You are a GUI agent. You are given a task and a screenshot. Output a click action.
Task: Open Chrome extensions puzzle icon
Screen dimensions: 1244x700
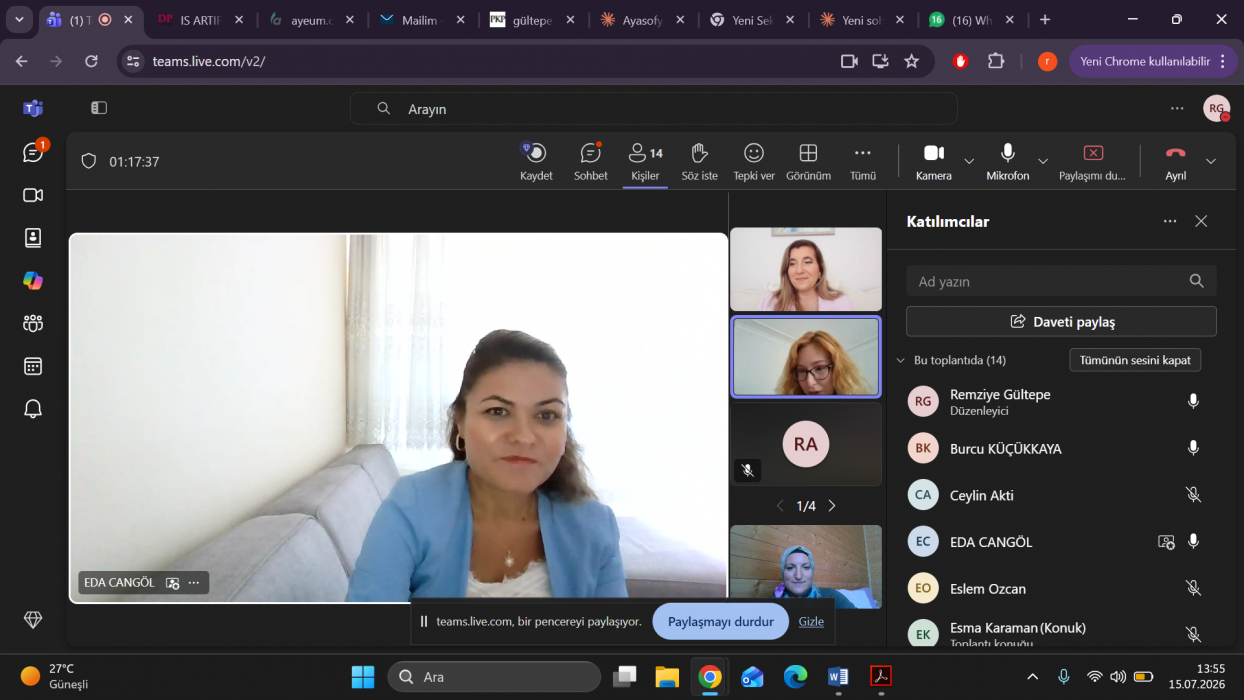996,61
